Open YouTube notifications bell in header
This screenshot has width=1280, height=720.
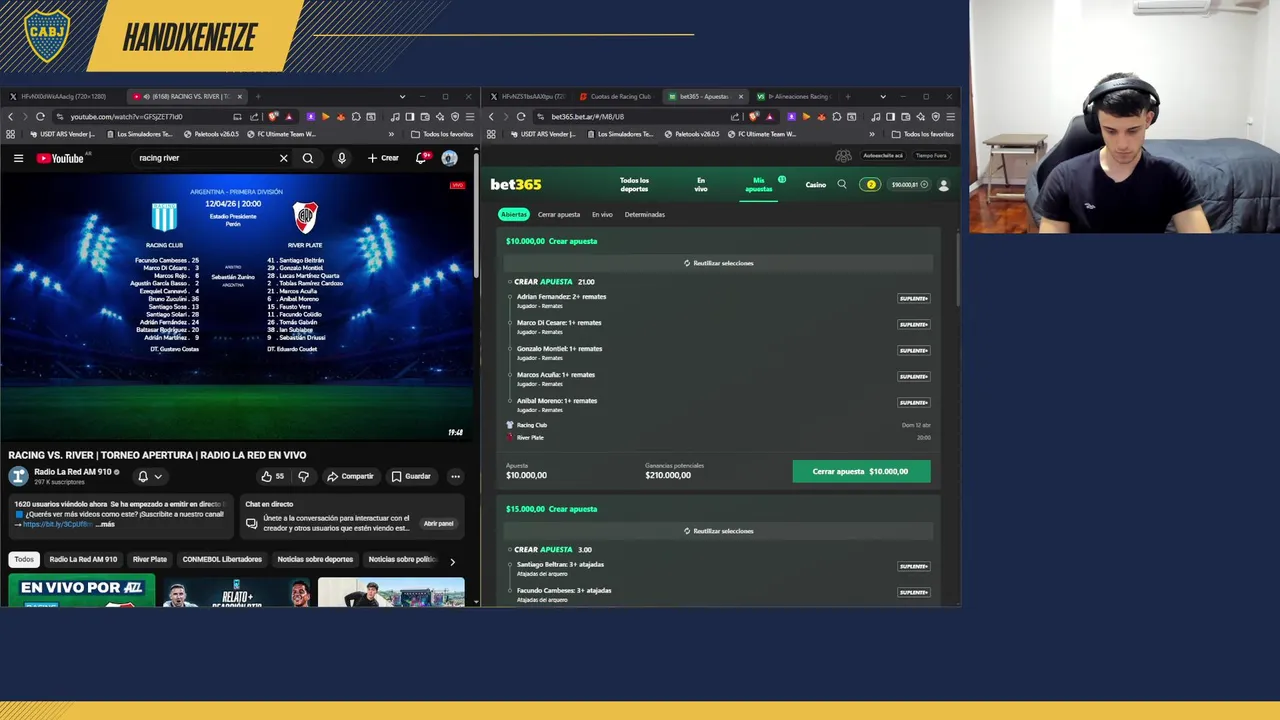pyautogui.click(x=422, y=158)
